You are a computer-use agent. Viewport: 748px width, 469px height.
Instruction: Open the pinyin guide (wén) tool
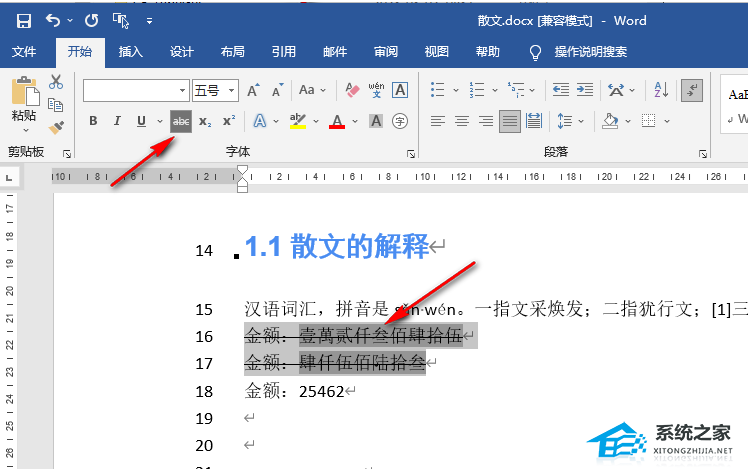[x=376, y=91]
